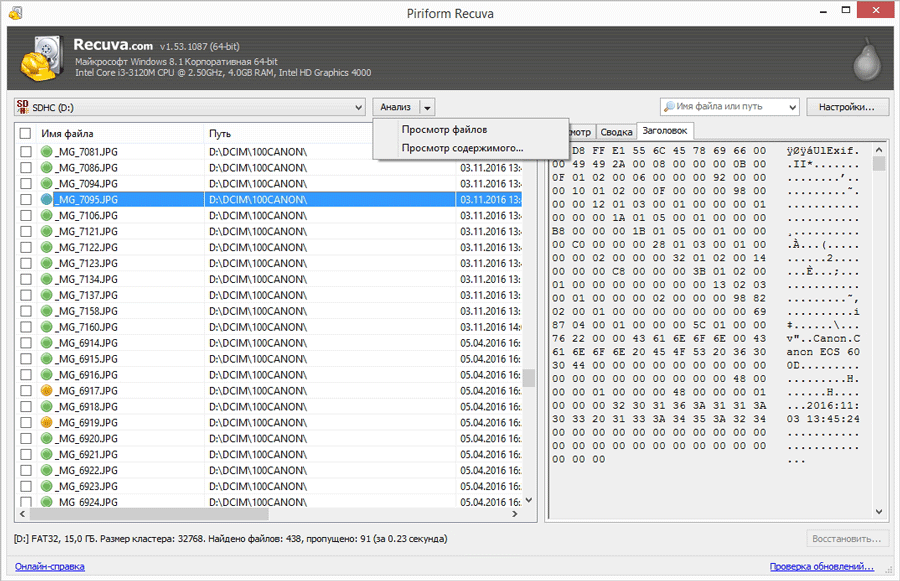
Task: Open the Онлайн-справка link
Action: coord(50,566)
